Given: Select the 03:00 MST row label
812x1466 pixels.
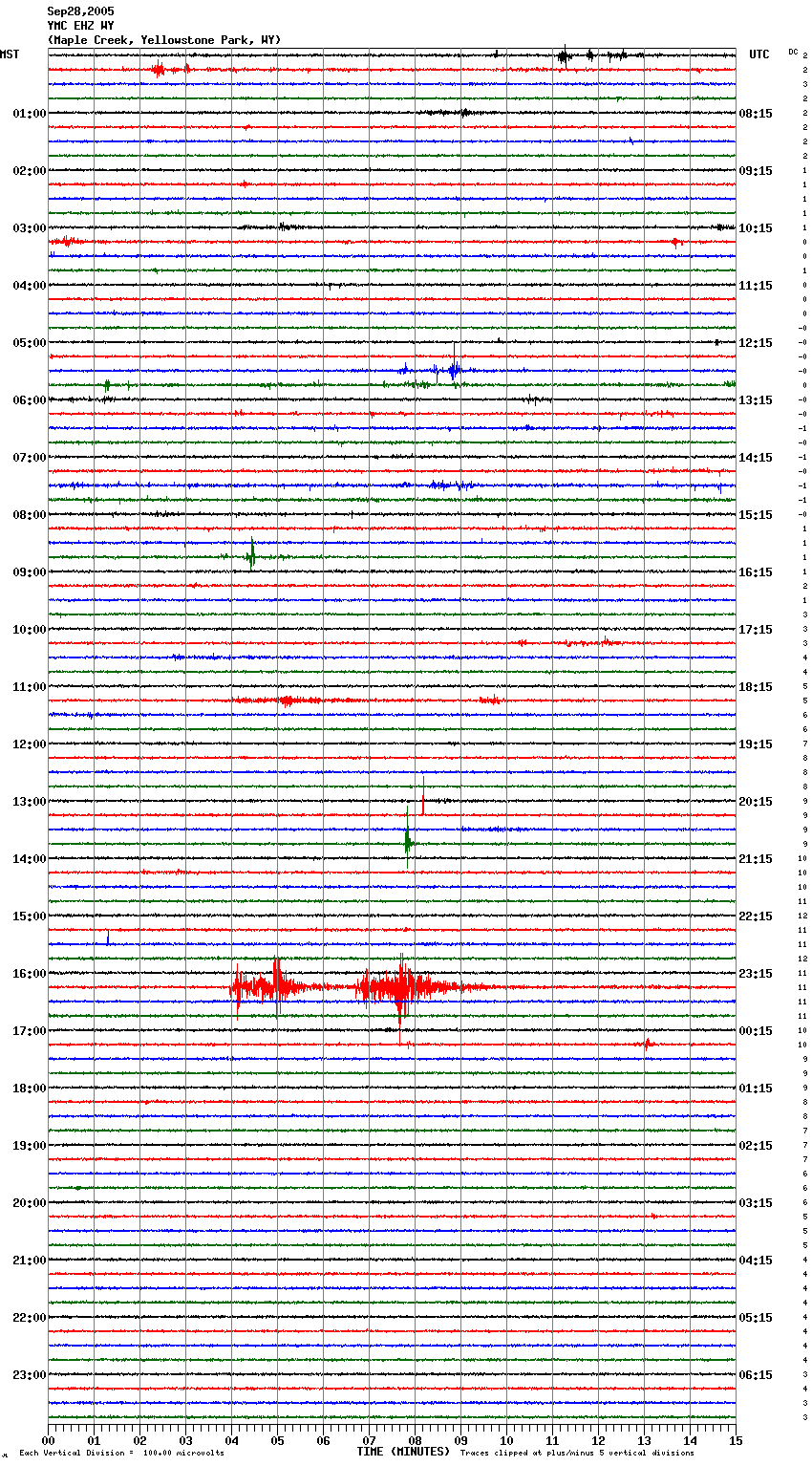Looking at the screenshot, I should pyautogui.click(x=30, y=228).
